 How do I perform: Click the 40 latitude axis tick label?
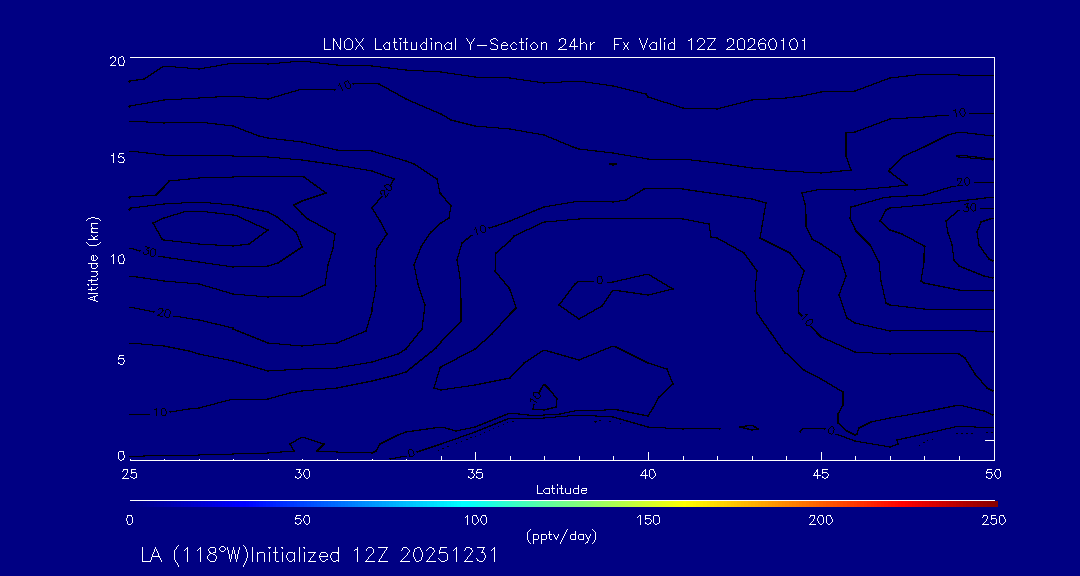point(648,473)
